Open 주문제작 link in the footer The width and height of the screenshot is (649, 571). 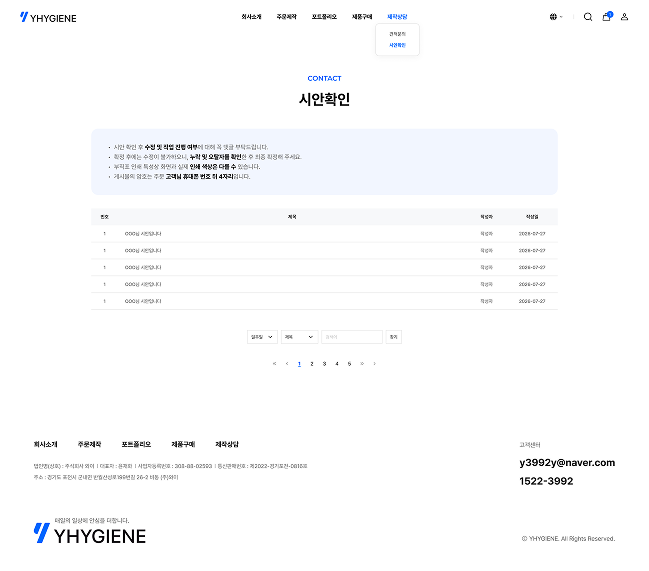click(x=89, y=444)
